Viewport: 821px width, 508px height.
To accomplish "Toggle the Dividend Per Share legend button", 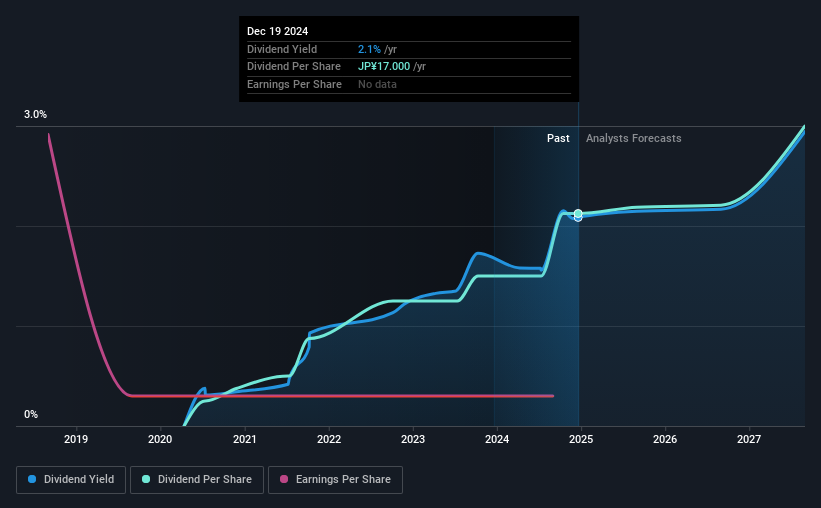I will pos(197,480).
